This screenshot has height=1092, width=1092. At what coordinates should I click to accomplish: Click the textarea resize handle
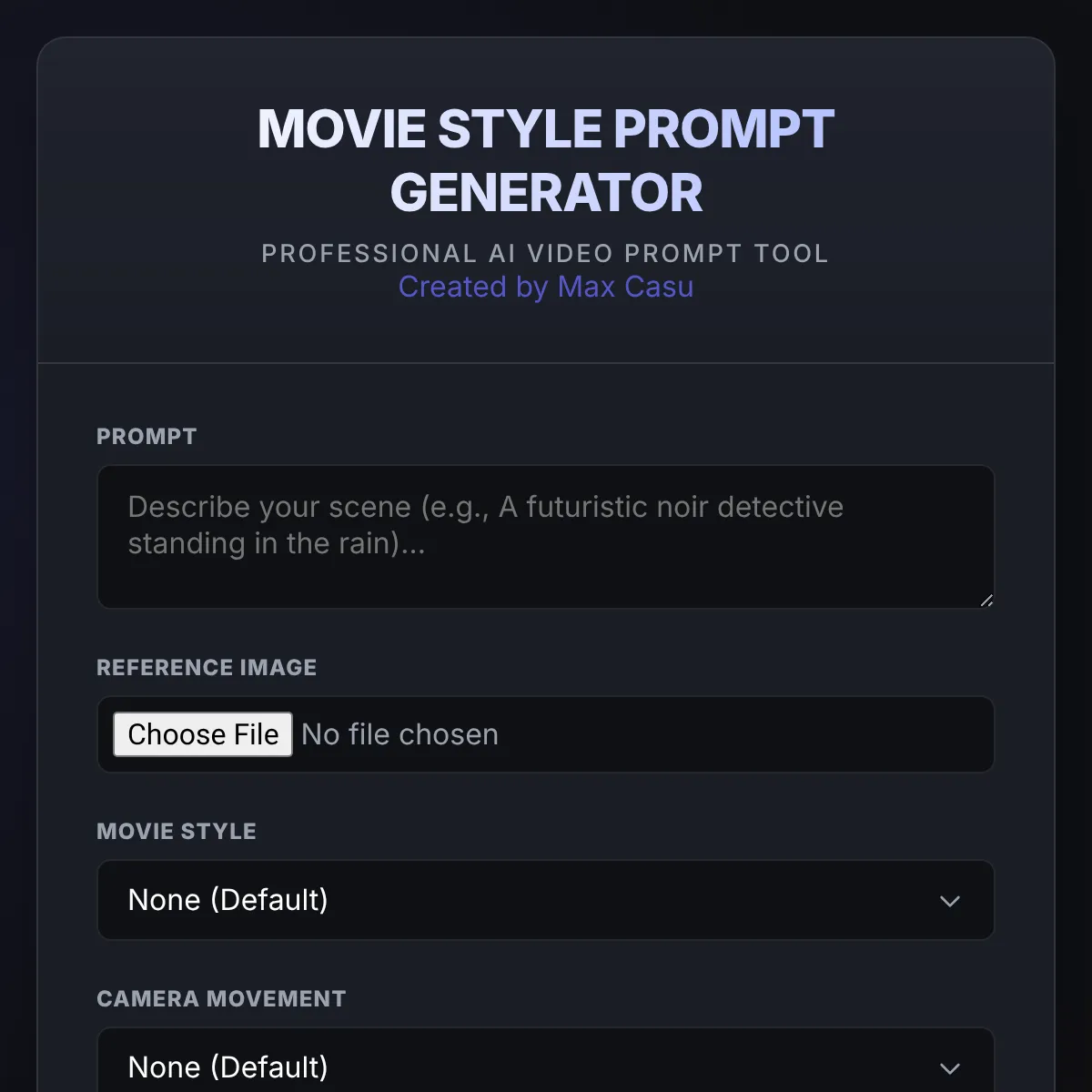986,600
